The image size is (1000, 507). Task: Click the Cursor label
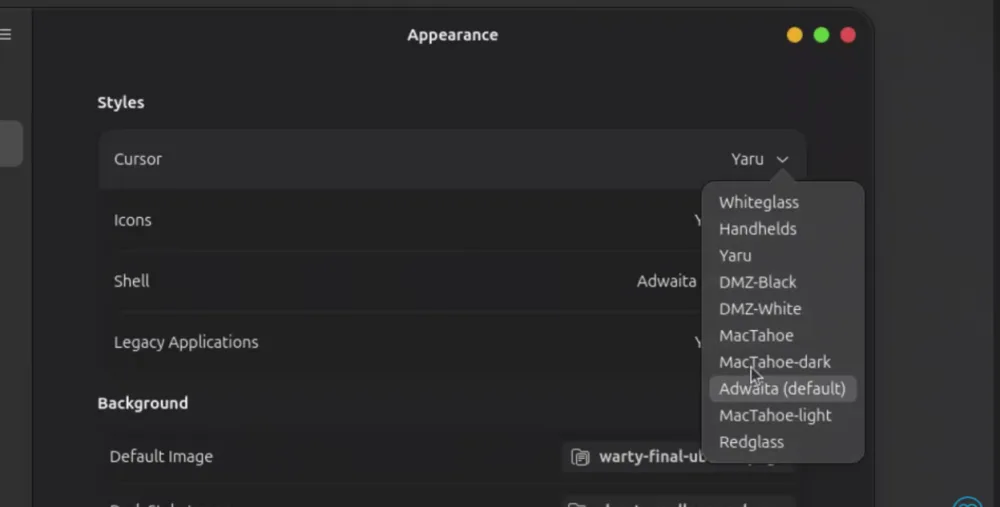tap(138, 159)
